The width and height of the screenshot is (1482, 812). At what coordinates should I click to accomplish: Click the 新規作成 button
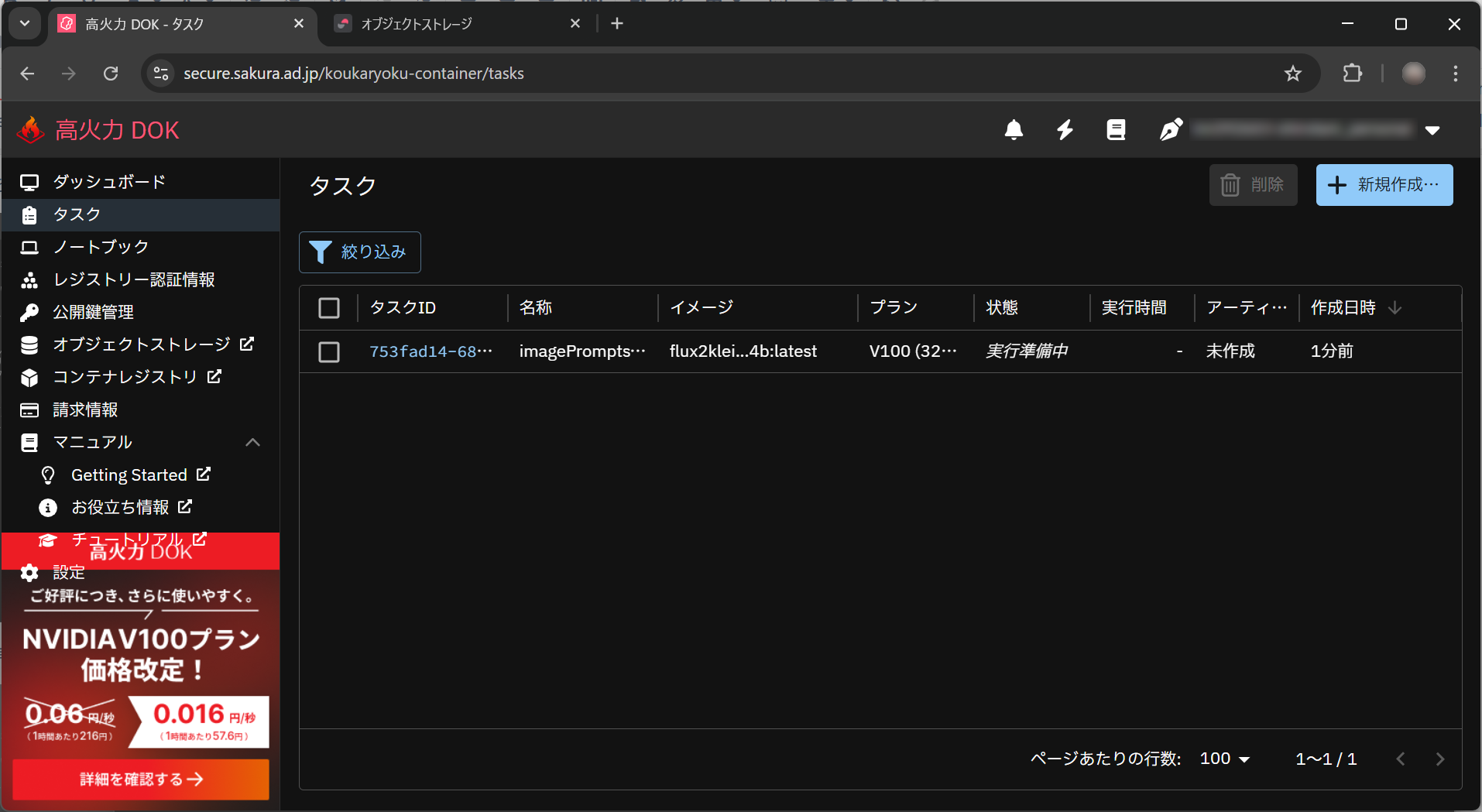tap(1384, 185)
